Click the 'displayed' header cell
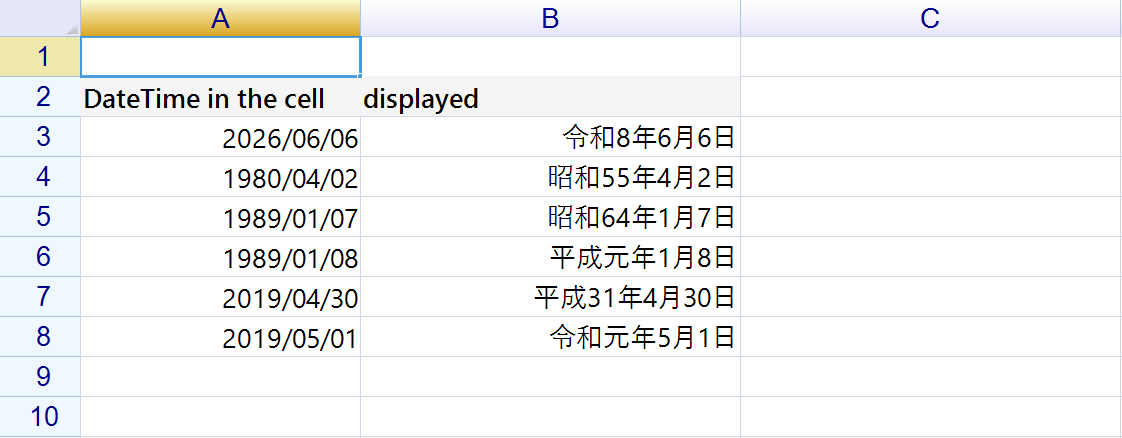This screenshot has width=1122, height=438. tap(550, 97)
